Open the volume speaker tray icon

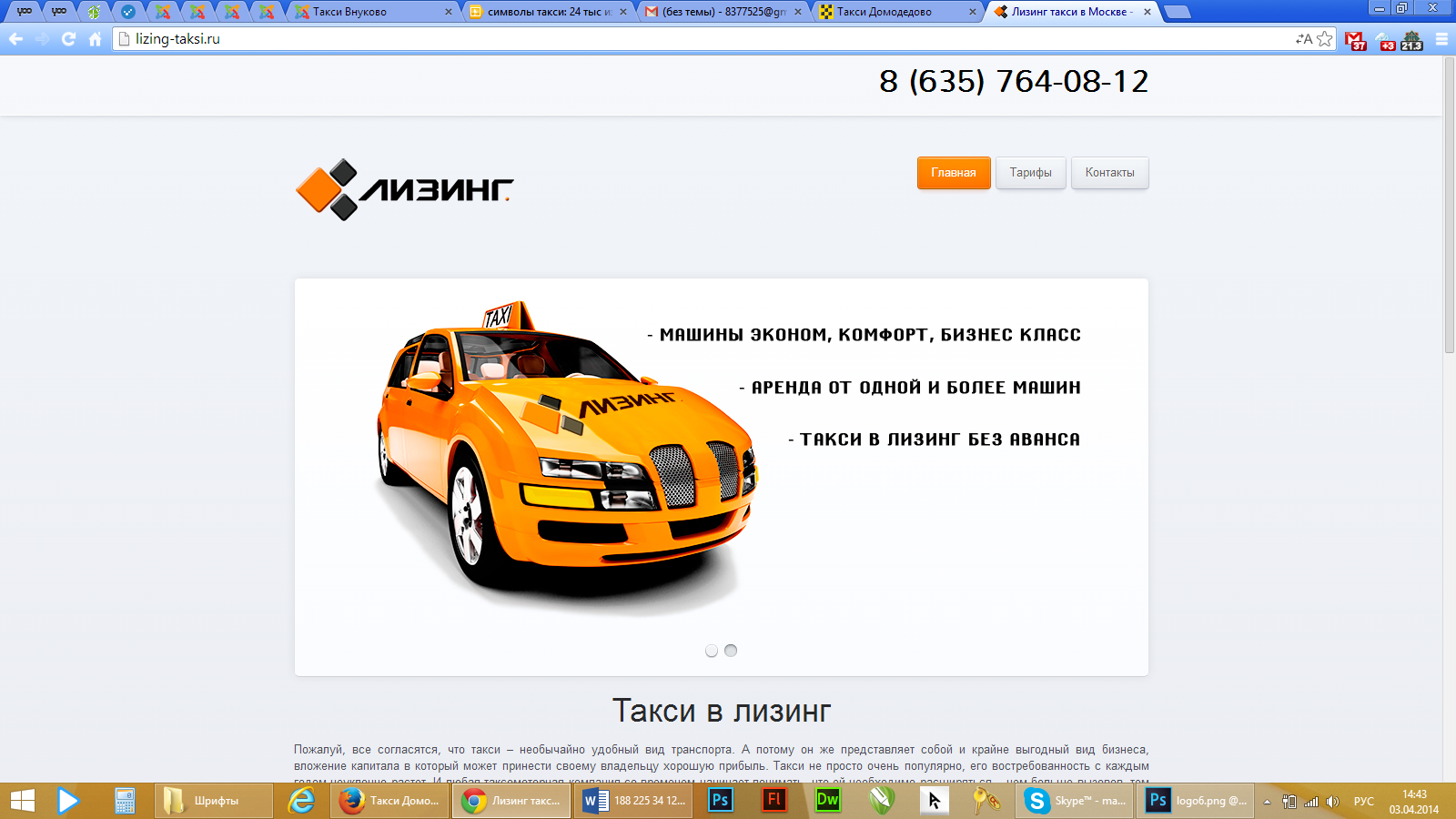(x=1333, y=802)
